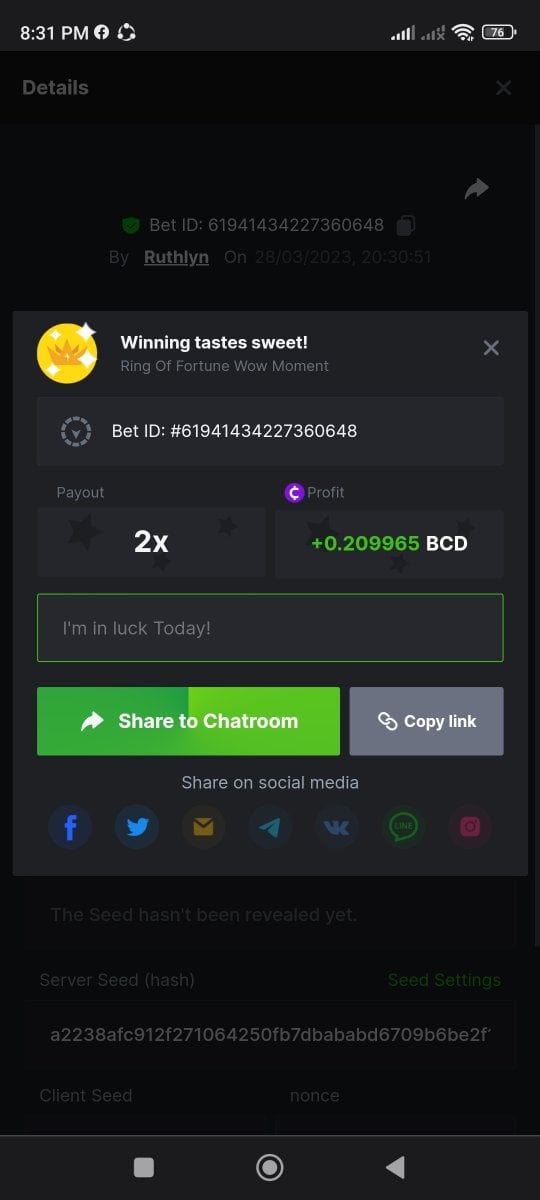Screen dimensions: 540x1200
Task: Close the Details panel
Action: pyautogui.click(x=504, y=88)
